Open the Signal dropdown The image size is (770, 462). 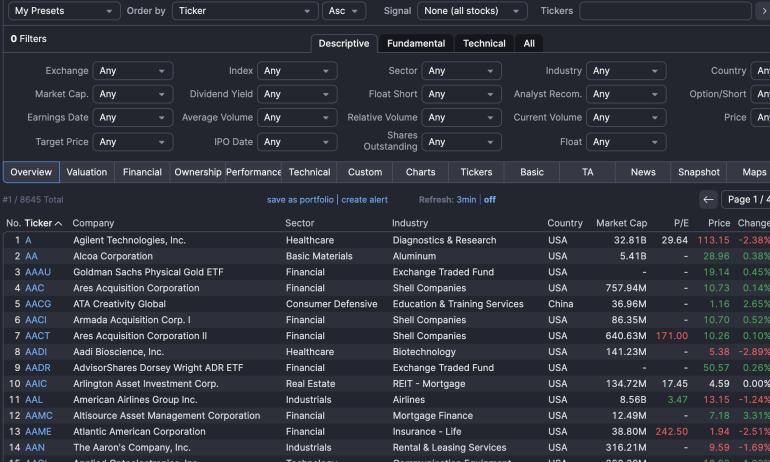472,11
